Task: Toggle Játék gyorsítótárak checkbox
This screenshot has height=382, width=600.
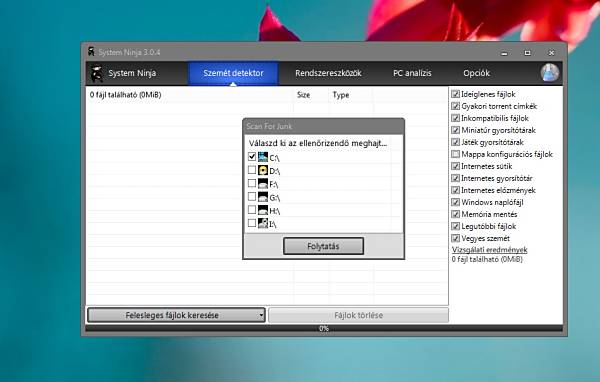Action: coord(455,142)
